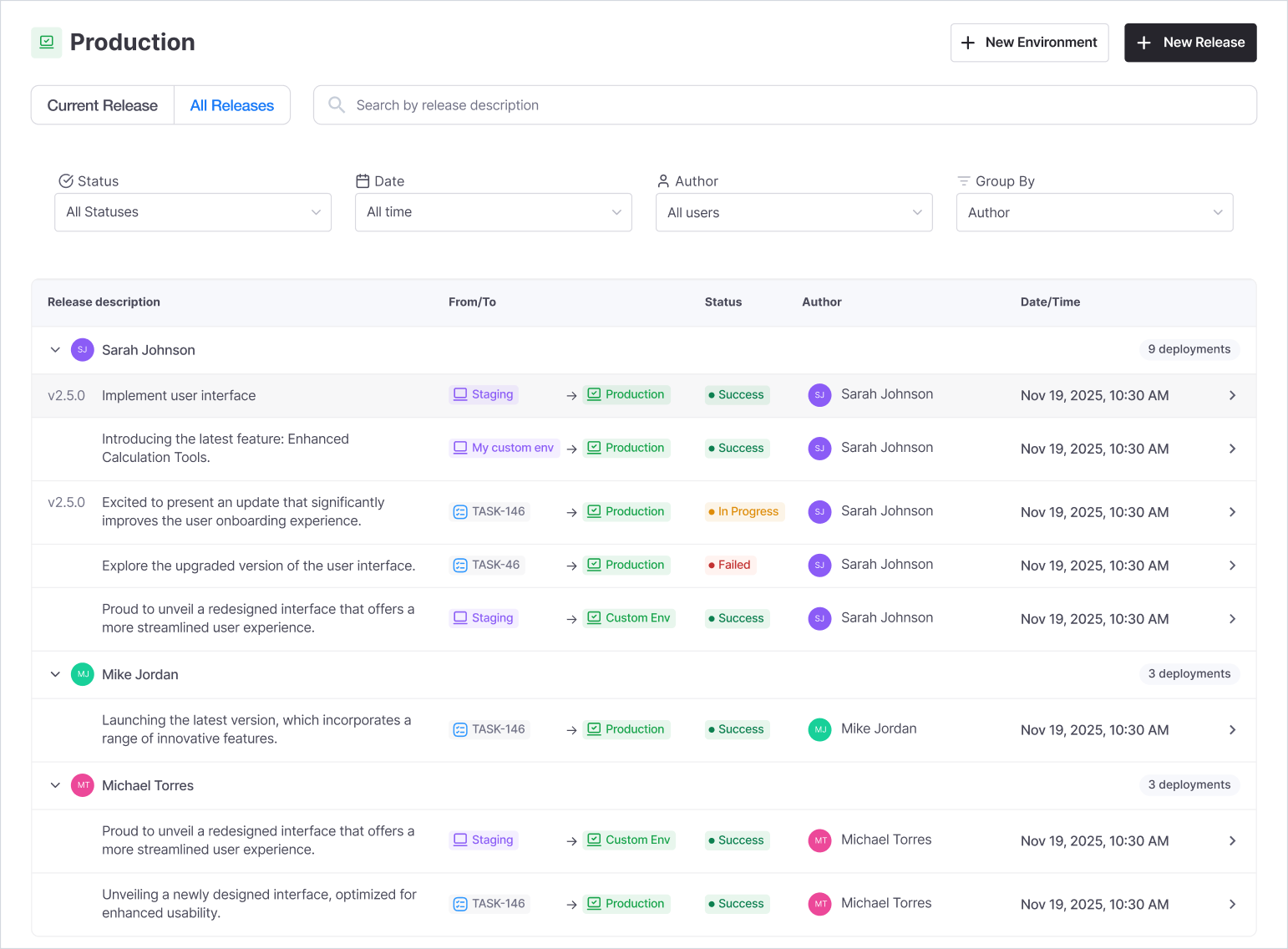Screen dimensions: 1288x949
Task: Click the My custom env tag
Action: (504, 448)
